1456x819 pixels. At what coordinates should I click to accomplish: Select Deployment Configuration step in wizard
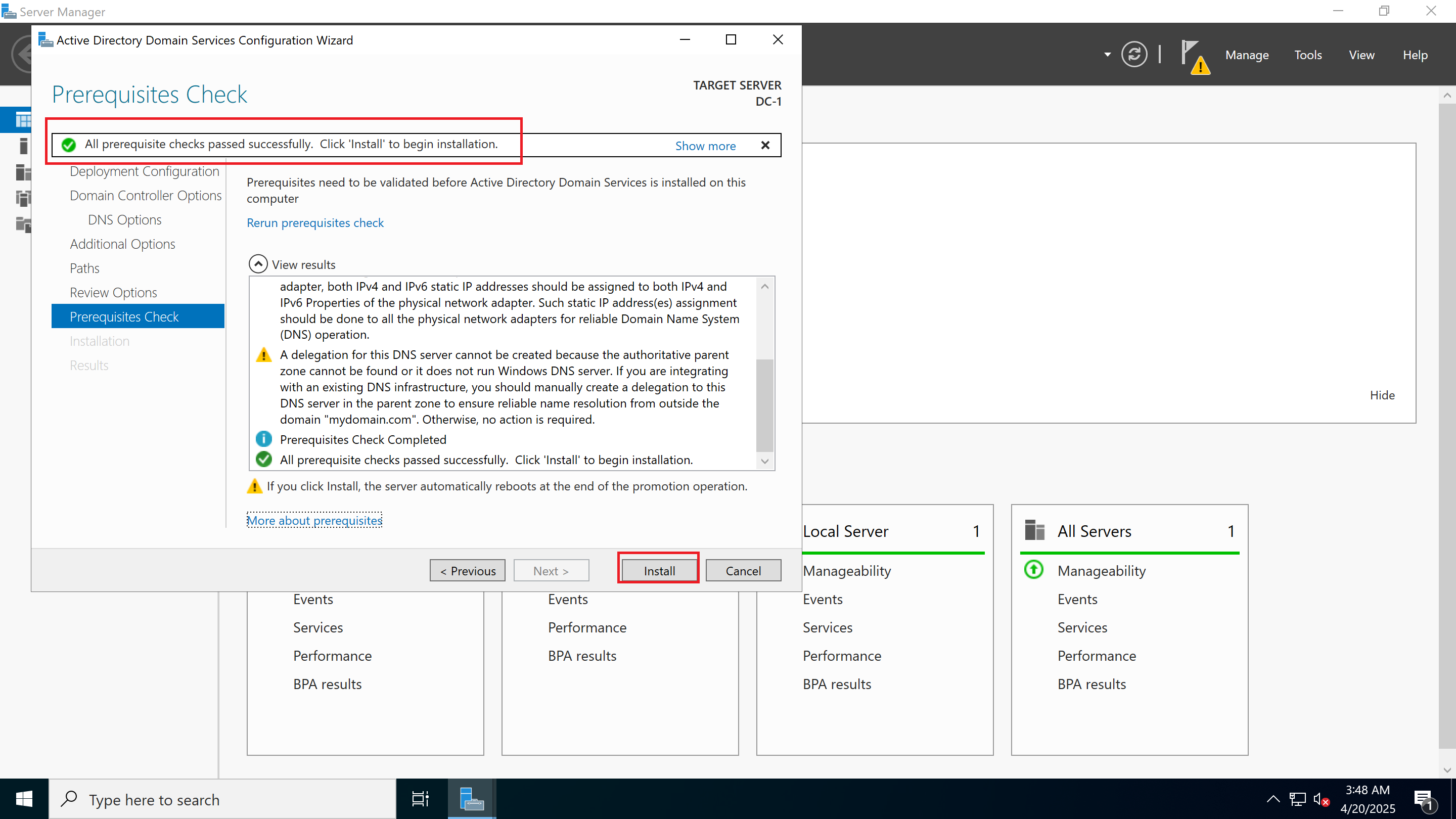click(x=144, y=171)
